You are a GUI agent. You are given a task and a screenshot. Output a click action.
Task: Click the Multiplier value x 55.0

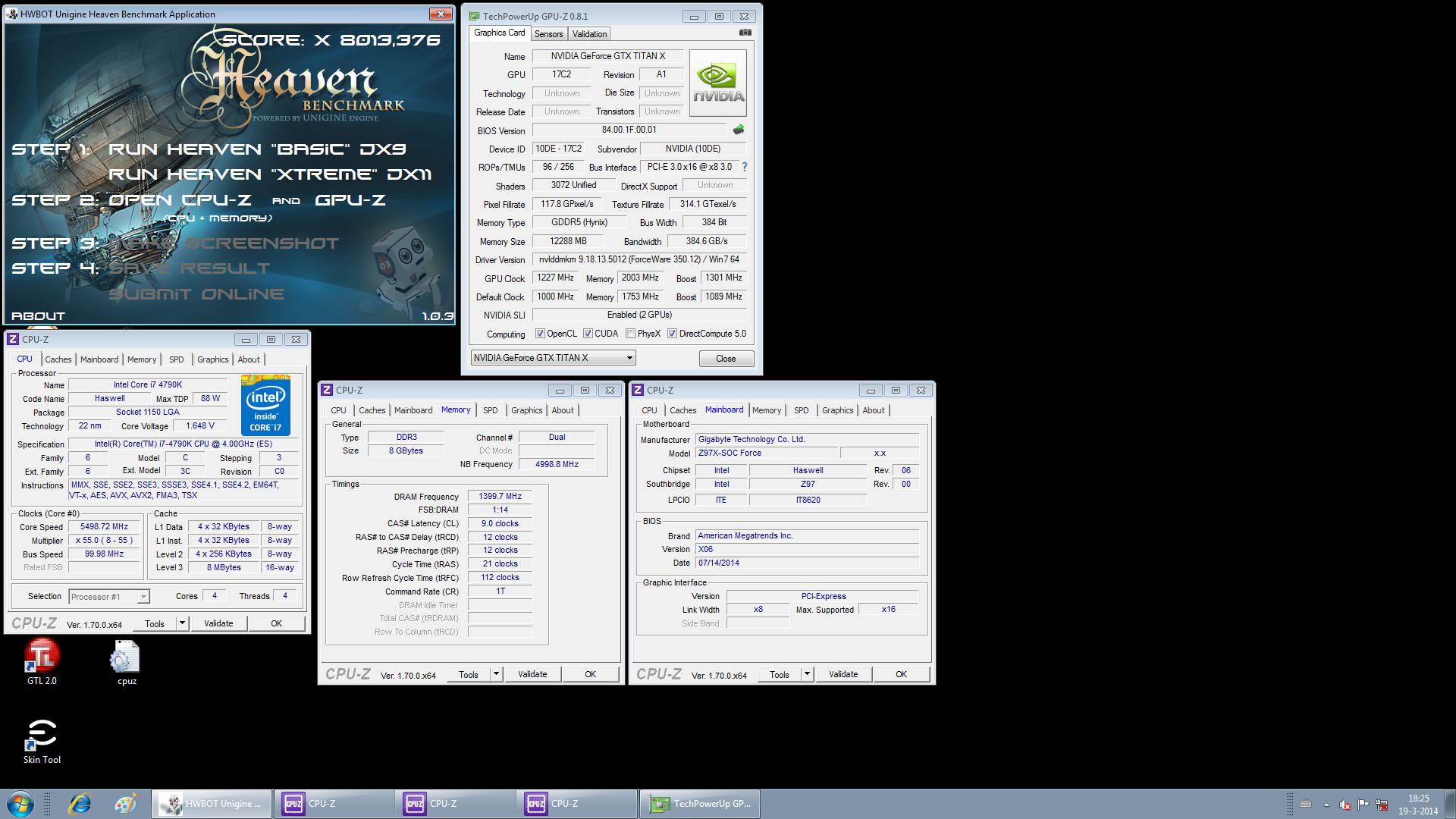click(105, 541)
